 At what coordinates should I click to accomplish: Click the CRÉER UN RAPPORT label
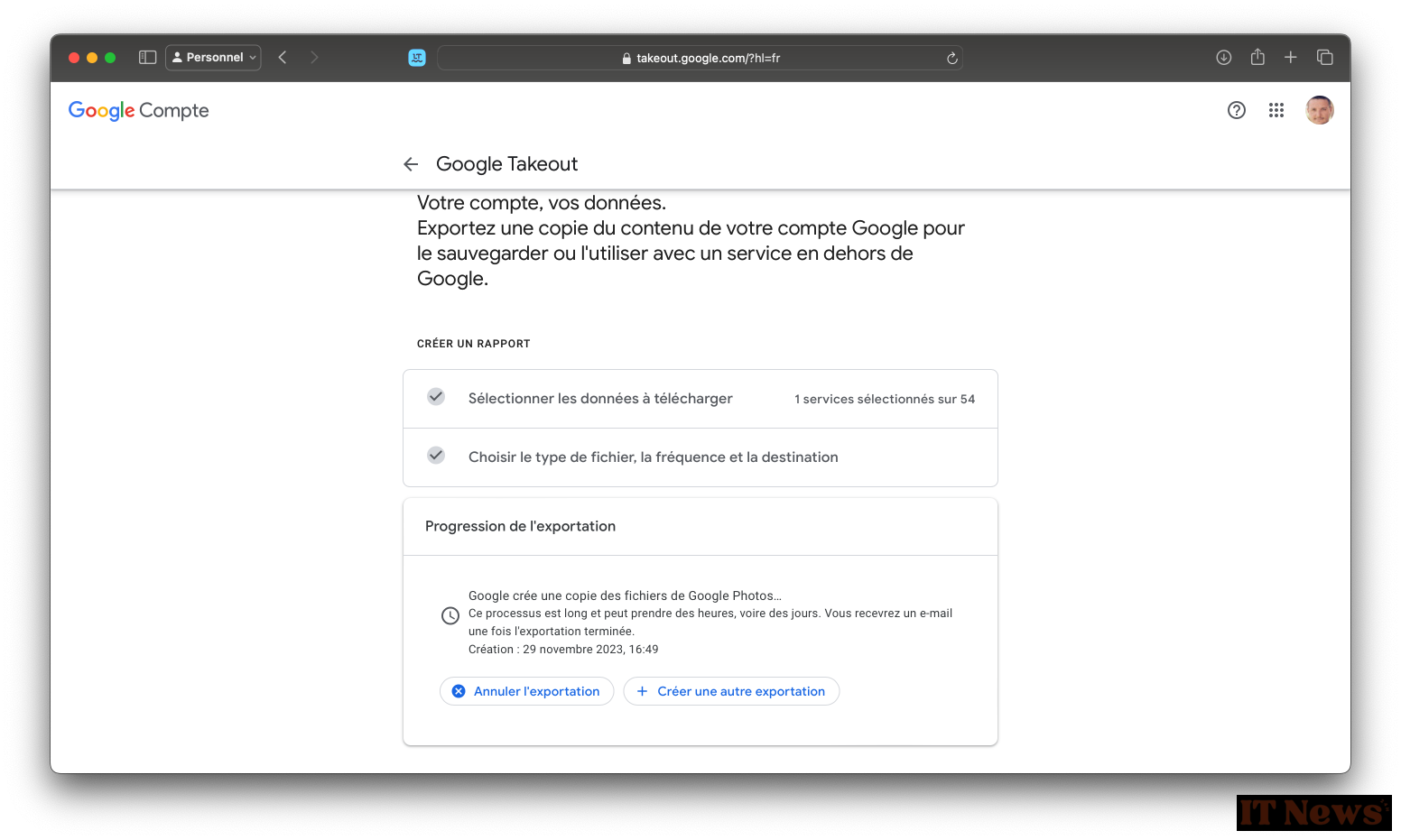[474, 344]
